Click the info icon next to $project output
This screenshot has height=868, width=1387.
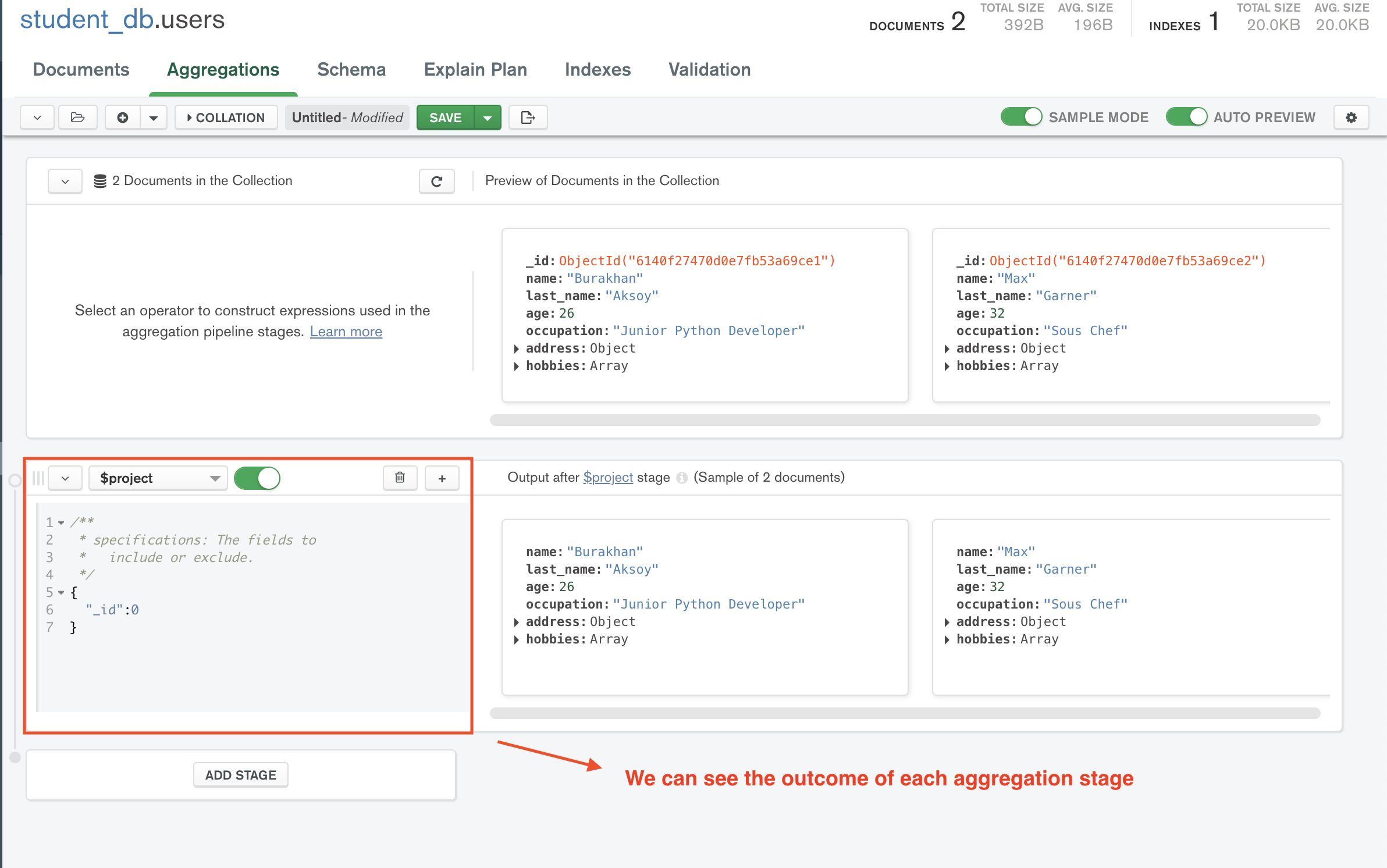tap(682, 477)
